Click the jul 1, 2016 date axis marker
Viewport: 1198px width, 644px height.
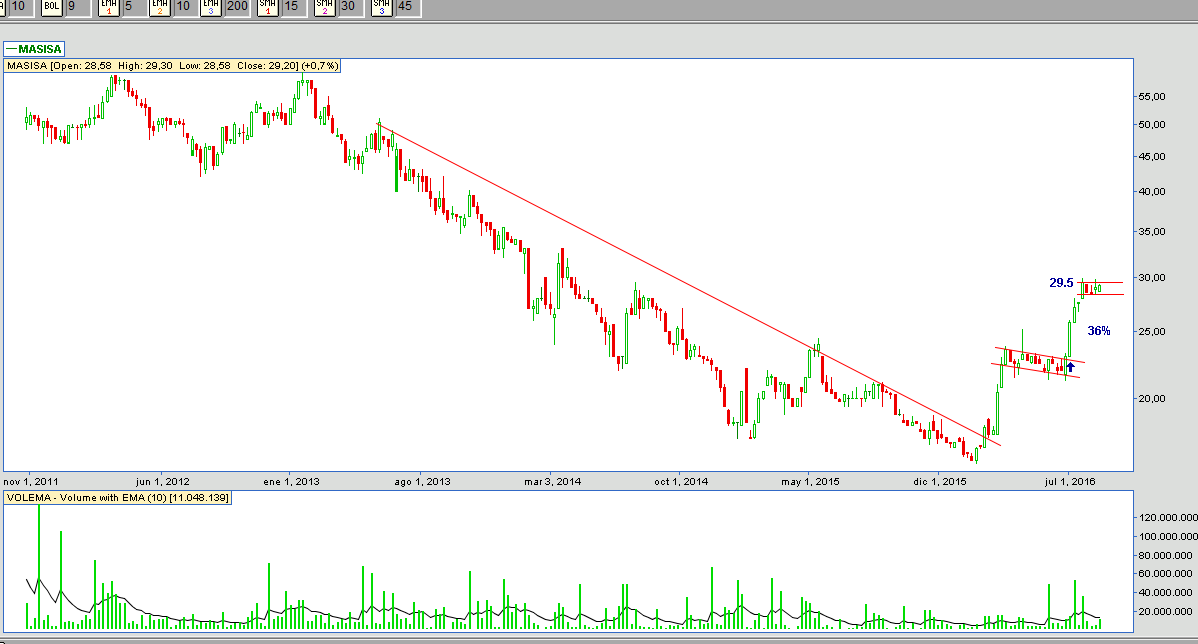[1069, 481]
